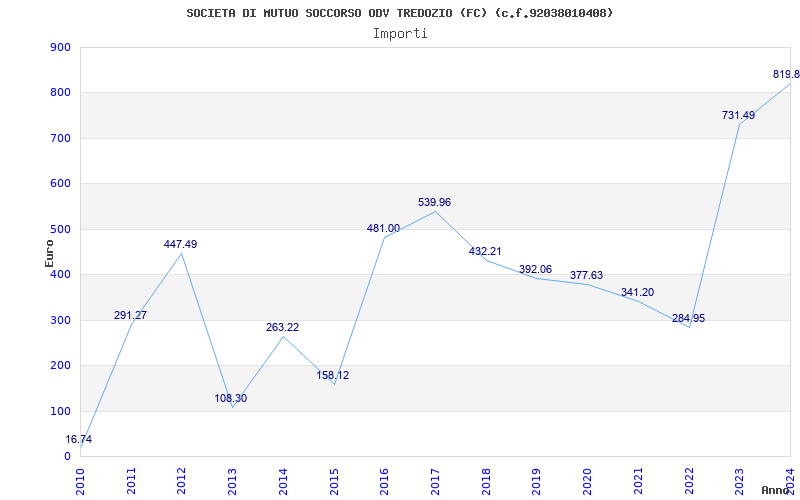The image size is (800, 500).
Task: Select the 16.74 data label
Action: point(79,439)
